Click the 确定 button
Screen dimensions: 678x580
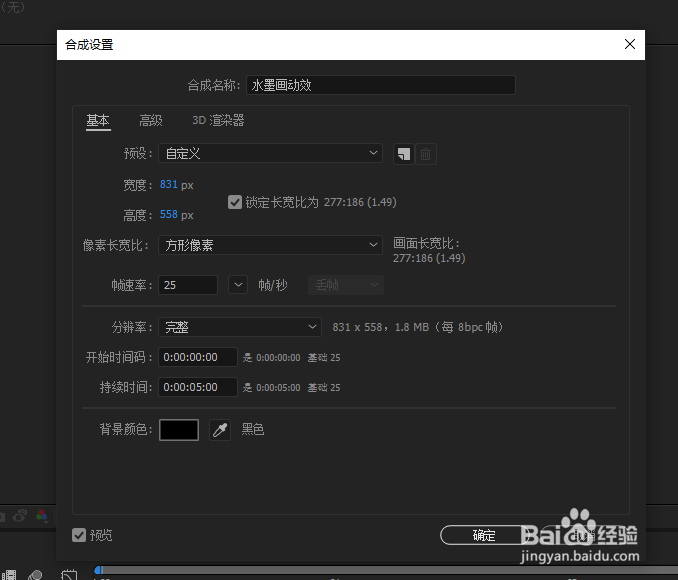483,535
